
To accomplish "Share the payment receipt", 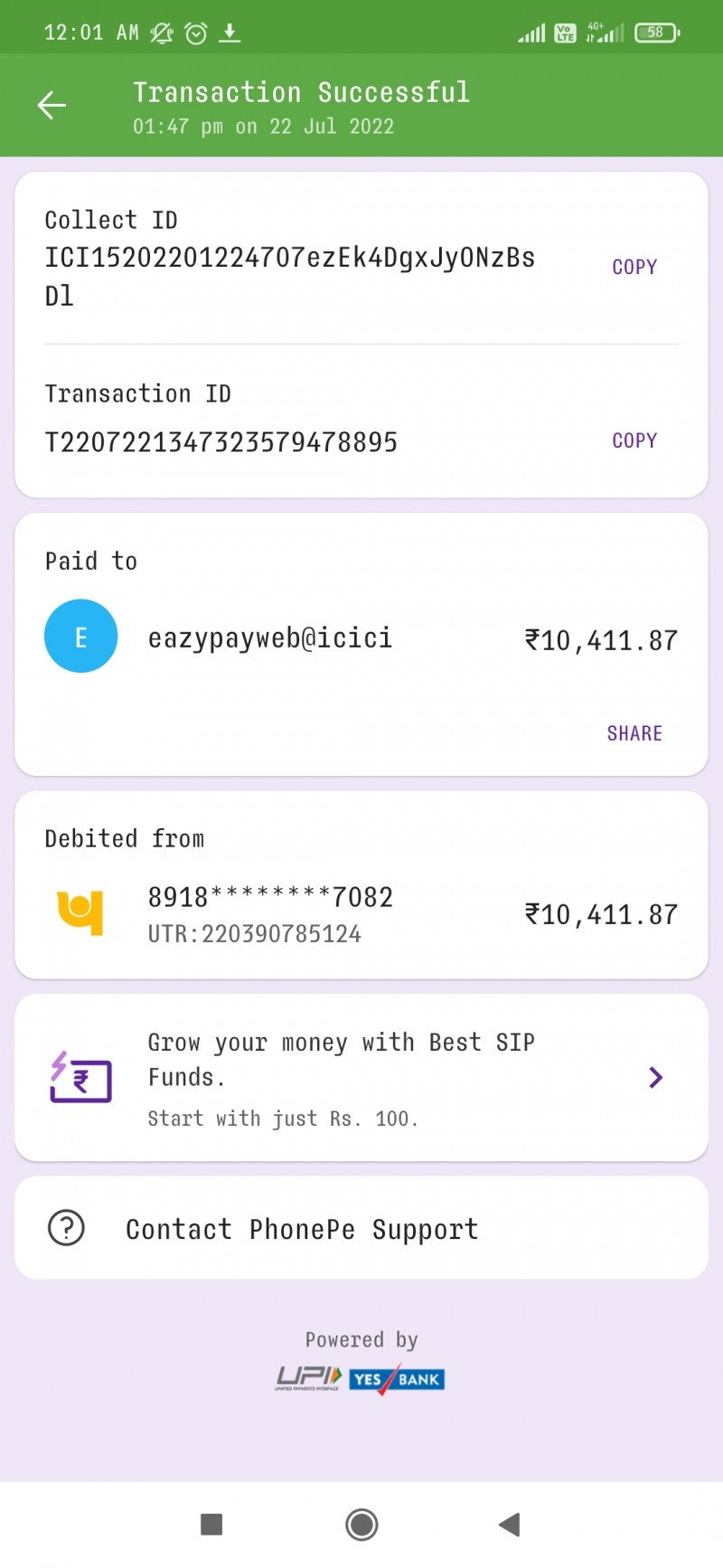I will tap(634, 733).
